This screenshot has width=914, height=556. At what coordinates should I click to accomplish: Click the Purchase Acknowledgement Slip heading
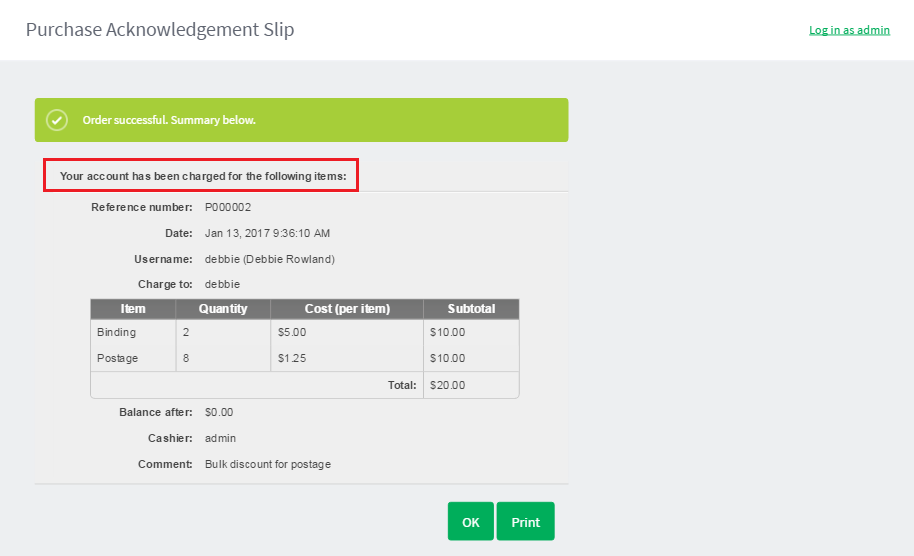tap(160, 29)
